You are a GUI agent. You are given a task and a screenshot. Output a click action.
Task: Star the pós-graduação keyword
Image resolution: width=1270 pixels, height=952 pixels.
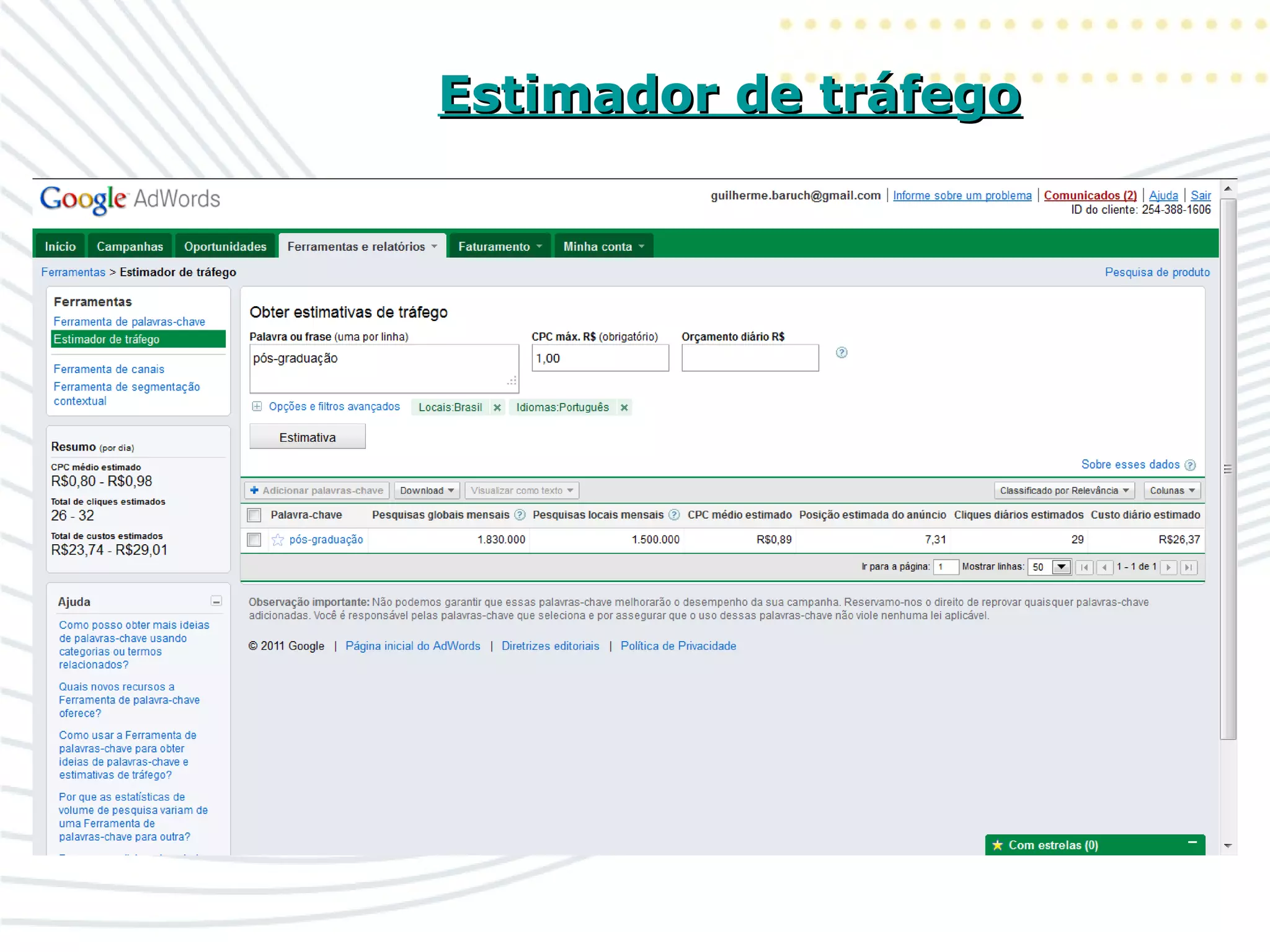coord(278,540)
